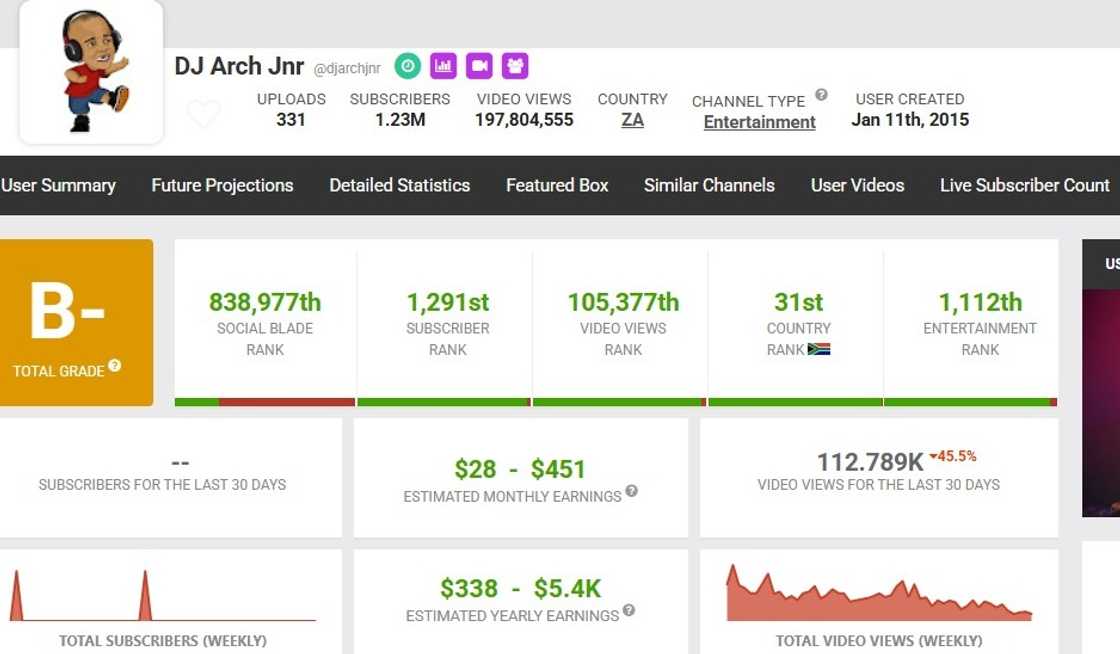Click the green clock icon beside channel name

pos(407,66)
